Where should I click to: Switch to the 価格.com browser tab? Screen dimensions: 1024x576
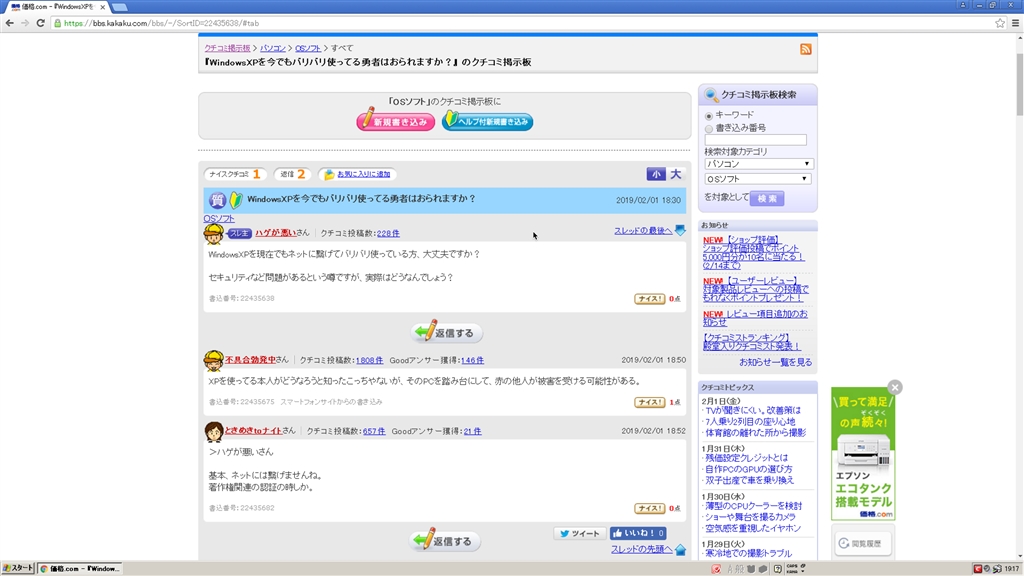click(54, 7)
